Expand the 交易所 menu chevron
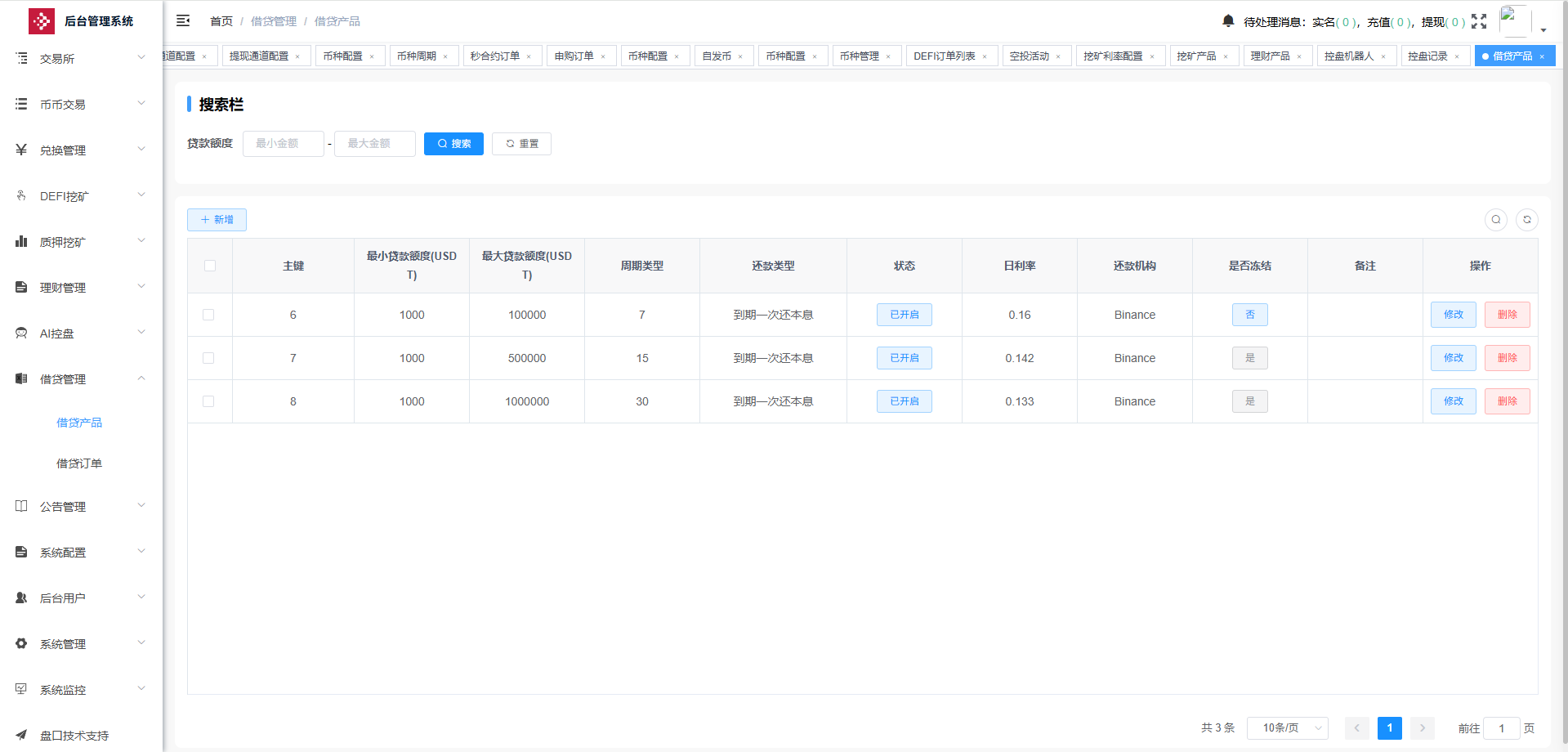The image size is (1568, 752). 141,57
